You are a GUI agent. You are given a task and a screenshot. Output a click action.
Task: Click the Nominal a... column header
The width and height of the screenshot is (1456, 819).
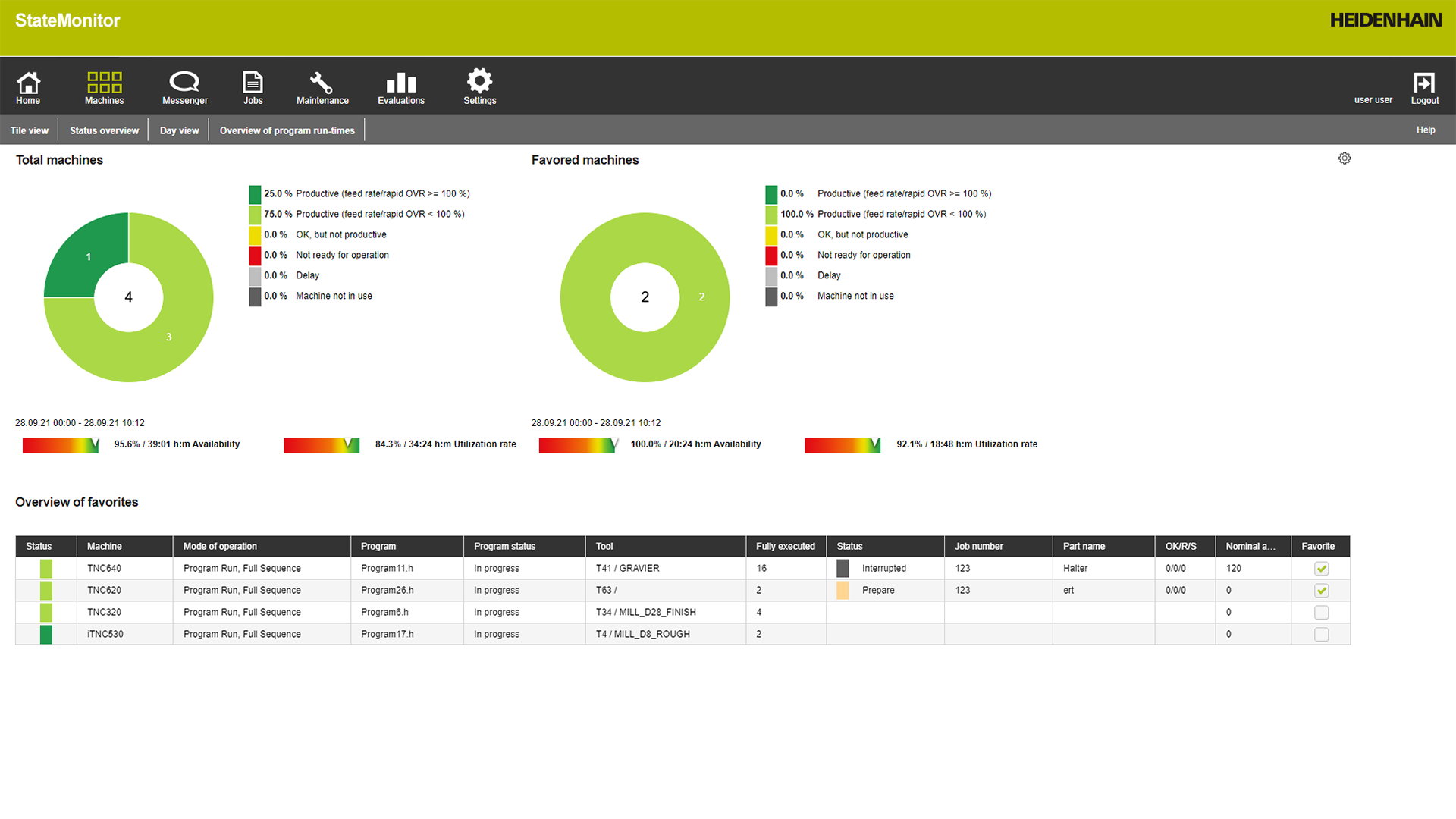tap(1253, 546)
